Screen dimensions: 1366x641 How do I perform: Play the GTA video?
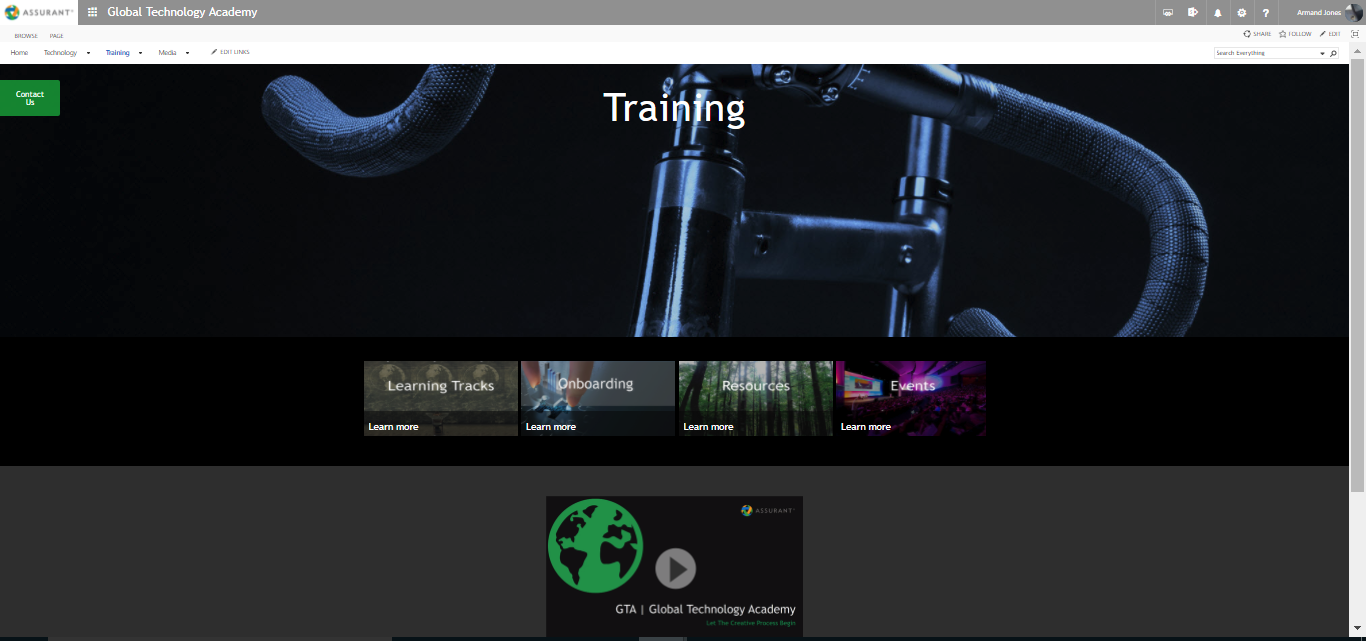[x=676, y=569]
